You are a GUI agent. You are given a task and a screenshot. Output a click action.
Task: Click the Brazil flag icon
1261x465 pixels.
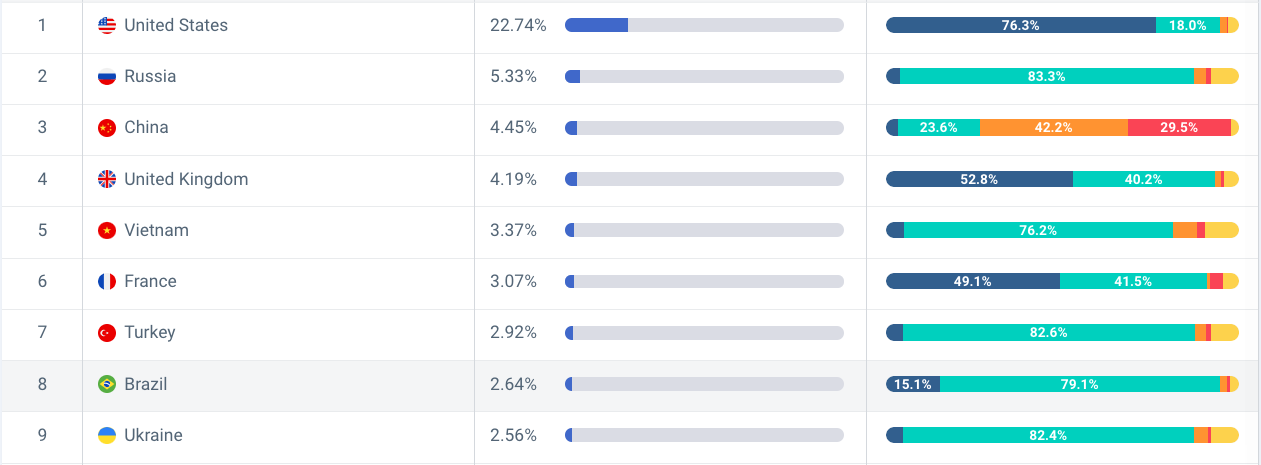point(107,384)
